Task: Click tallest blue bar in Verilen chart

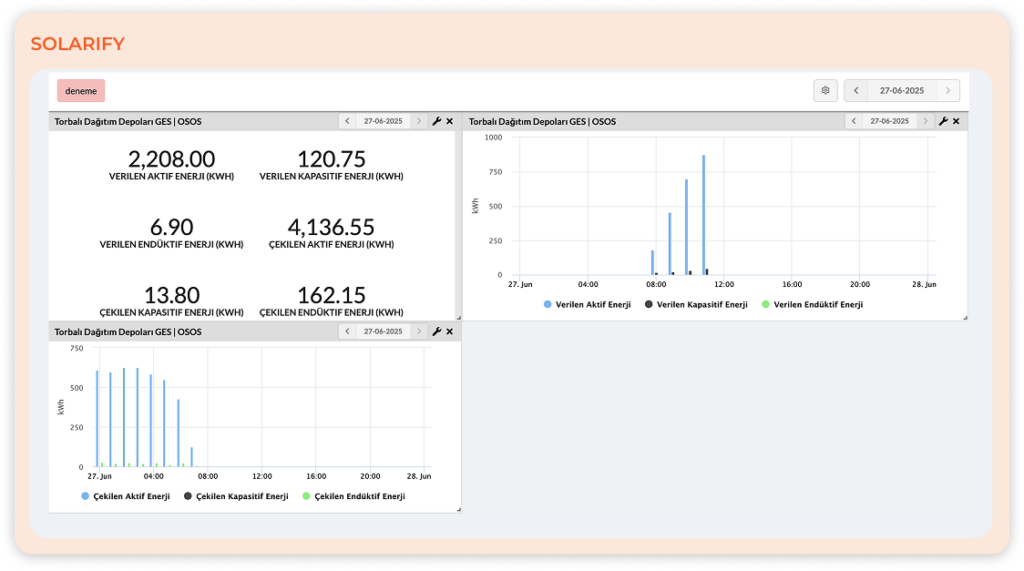Action: click(x=703, y=215)
